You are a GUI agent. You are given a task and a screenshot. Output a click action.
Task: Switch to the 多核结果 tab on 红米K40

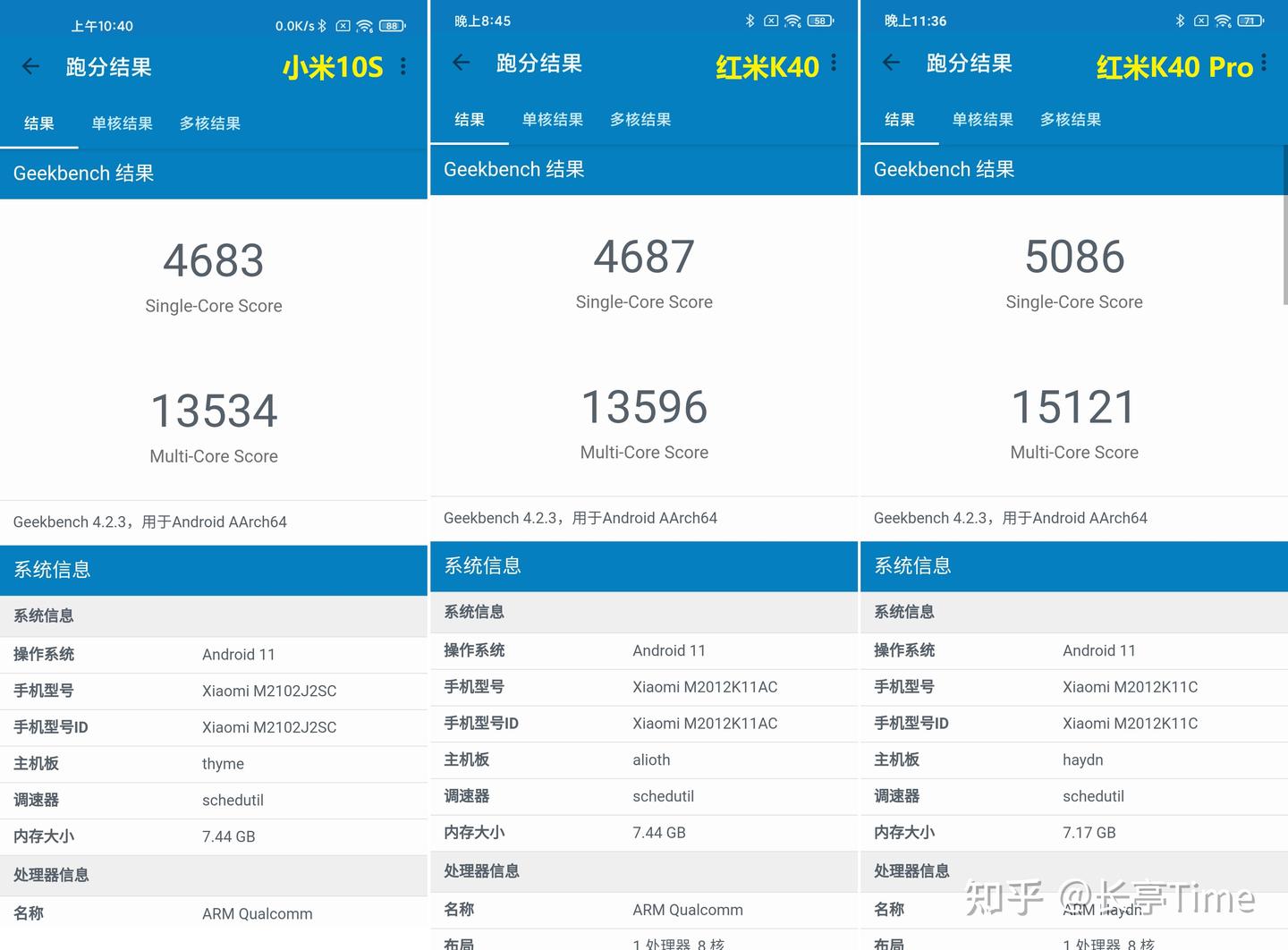[640, 119]
